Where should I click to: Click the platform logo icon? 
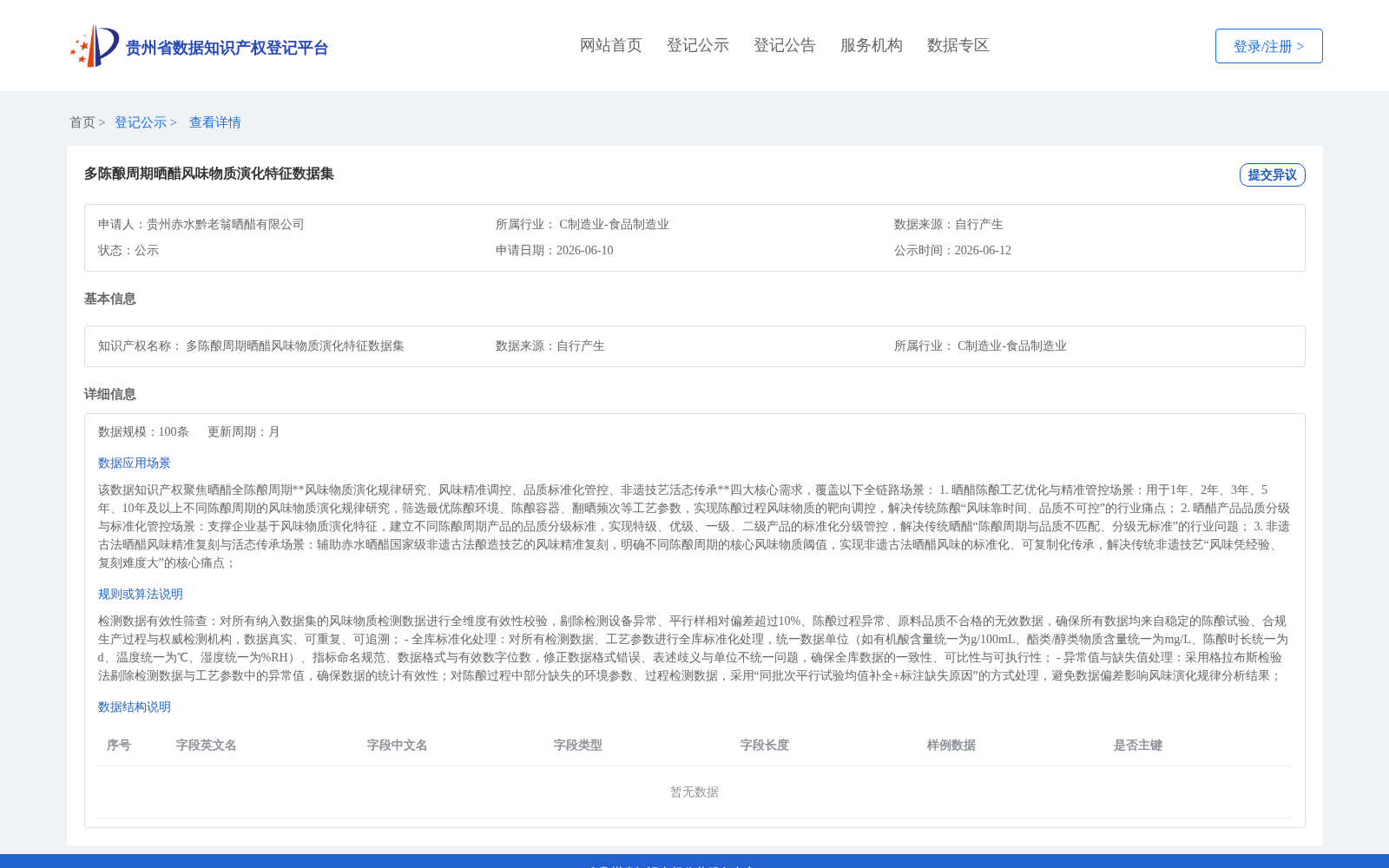pos(95,46)
